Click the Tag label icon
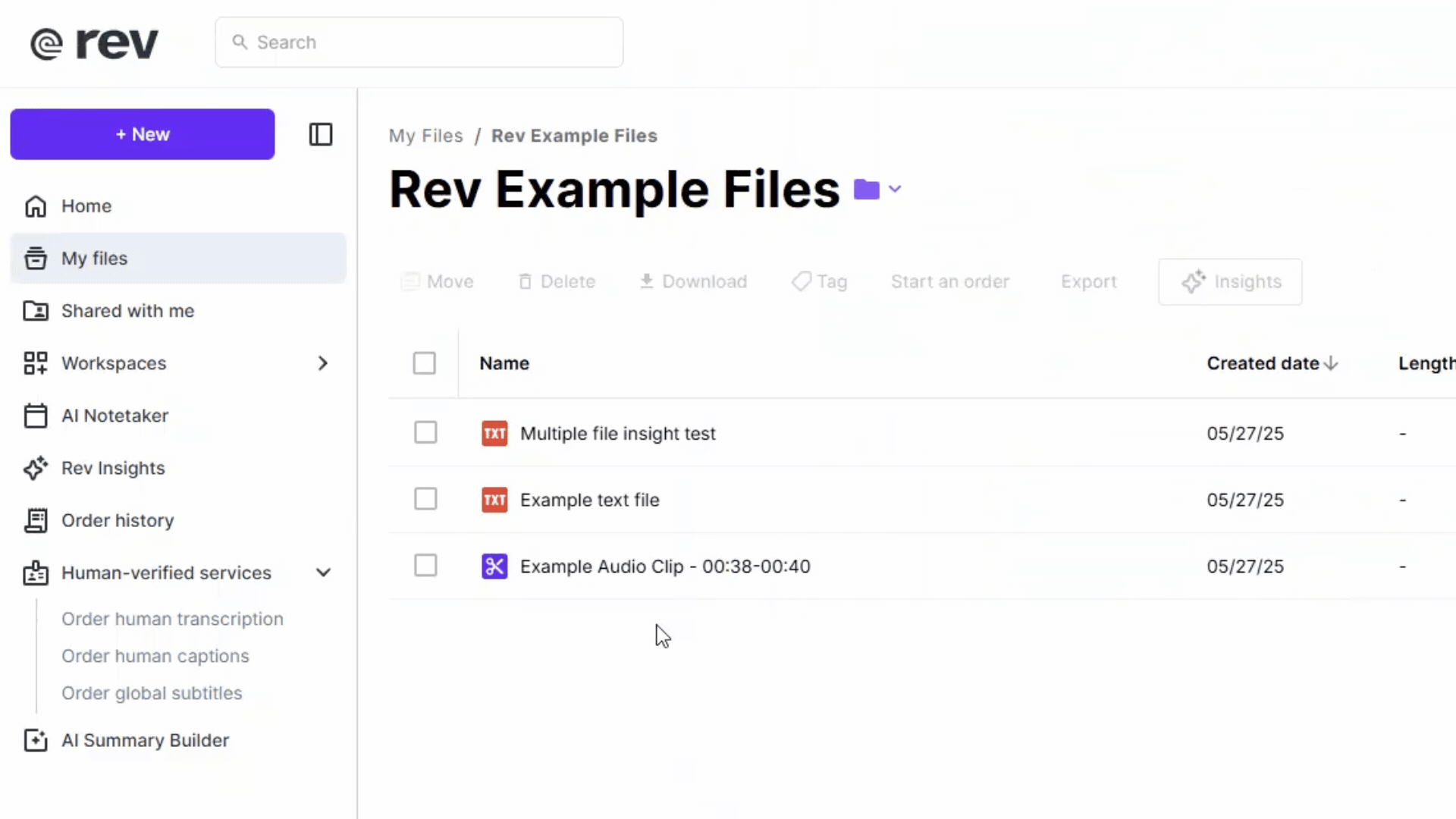This screenshot has height=819, width=1456. 802,281
